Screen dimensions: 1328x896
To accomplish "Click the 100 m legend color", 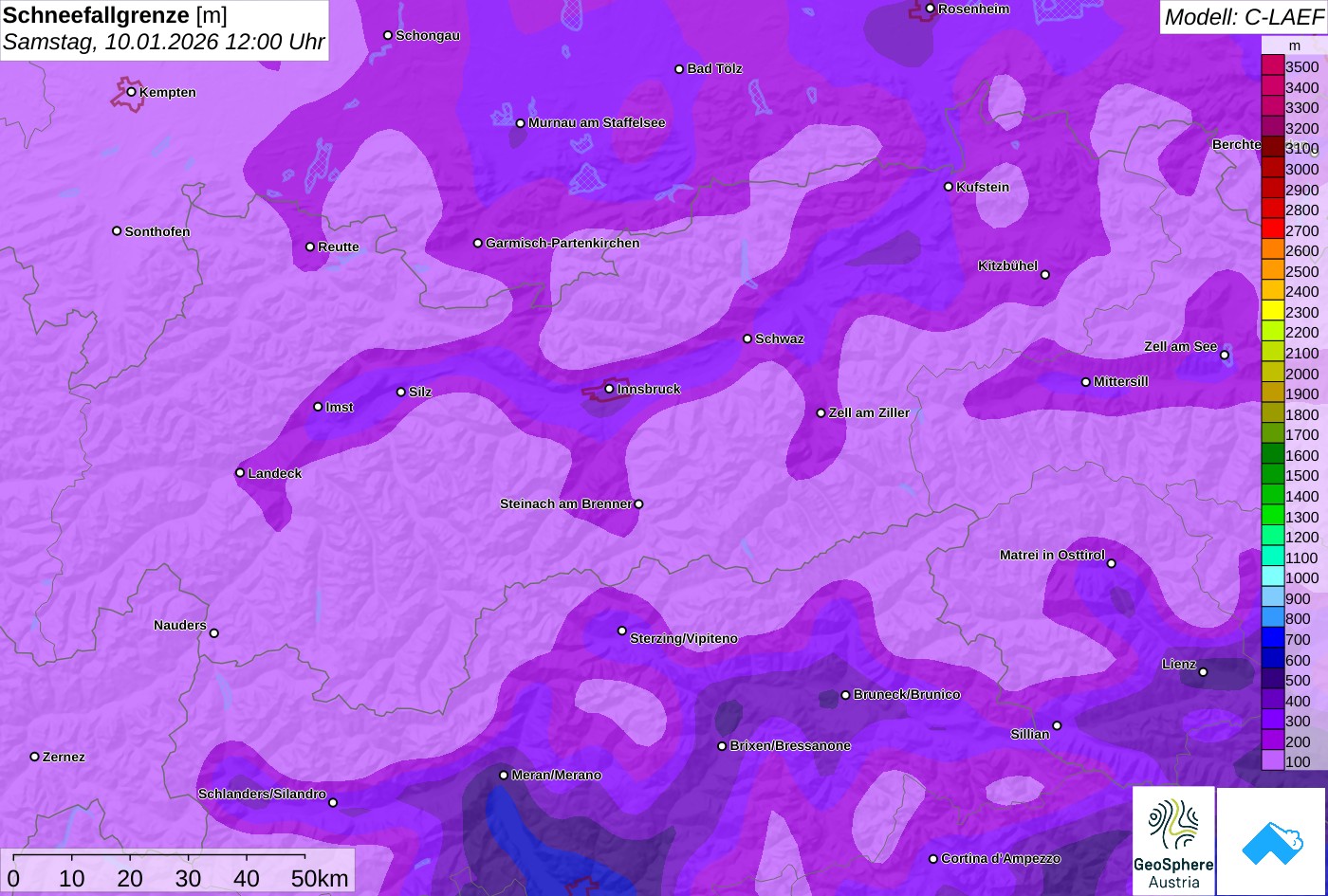I will tap(1272, 760).
